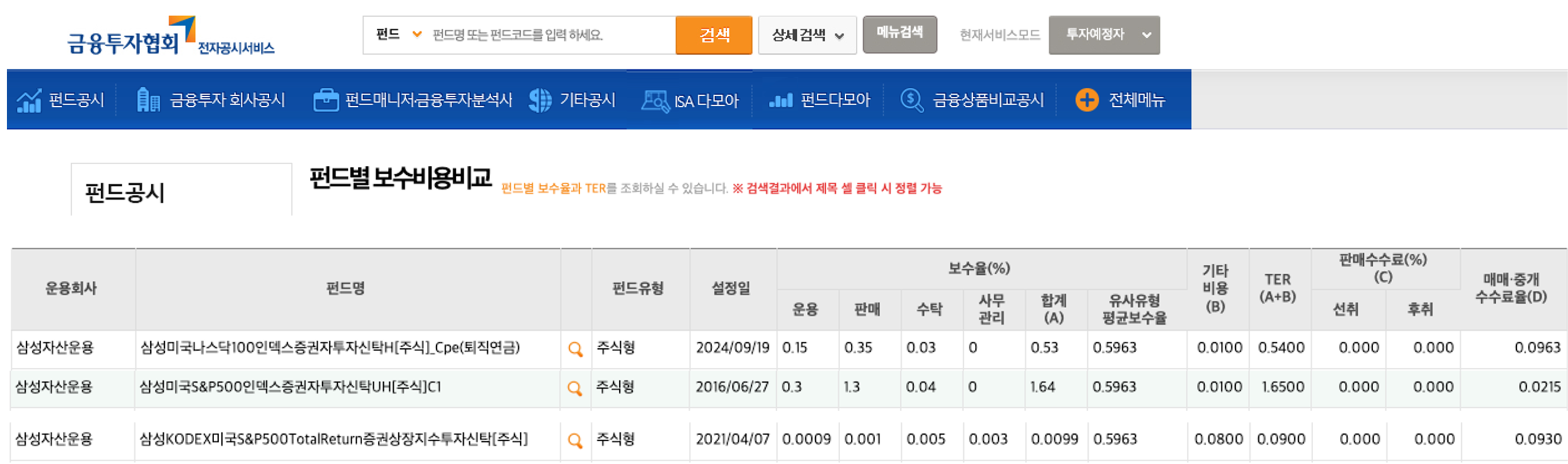Open the 펀드다모아 menu
Screen dimensions: 1568x464
click(835, 100)
